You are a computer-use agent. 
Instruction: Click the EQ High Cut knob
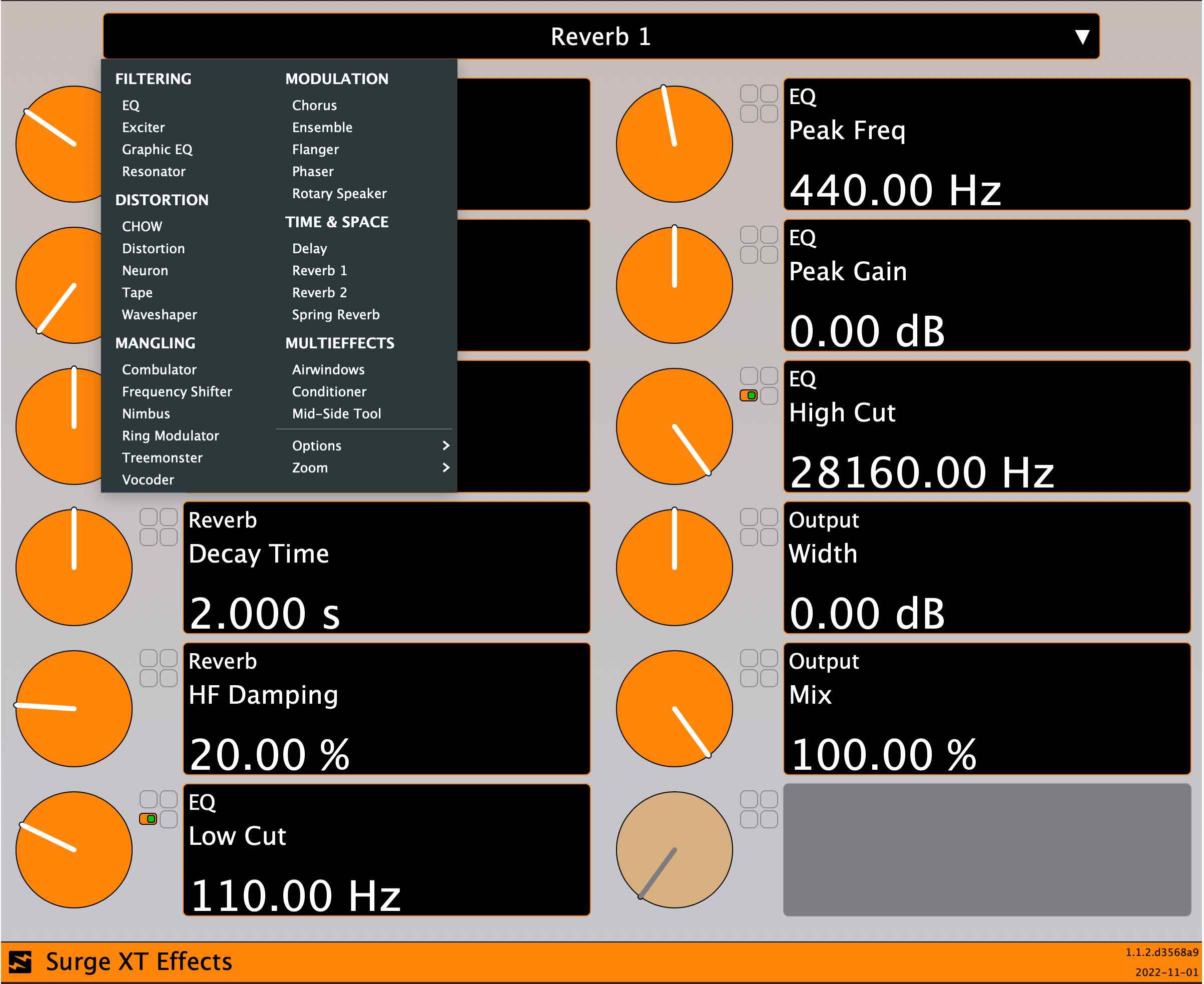pyautogui.click(x=674, y=426)
